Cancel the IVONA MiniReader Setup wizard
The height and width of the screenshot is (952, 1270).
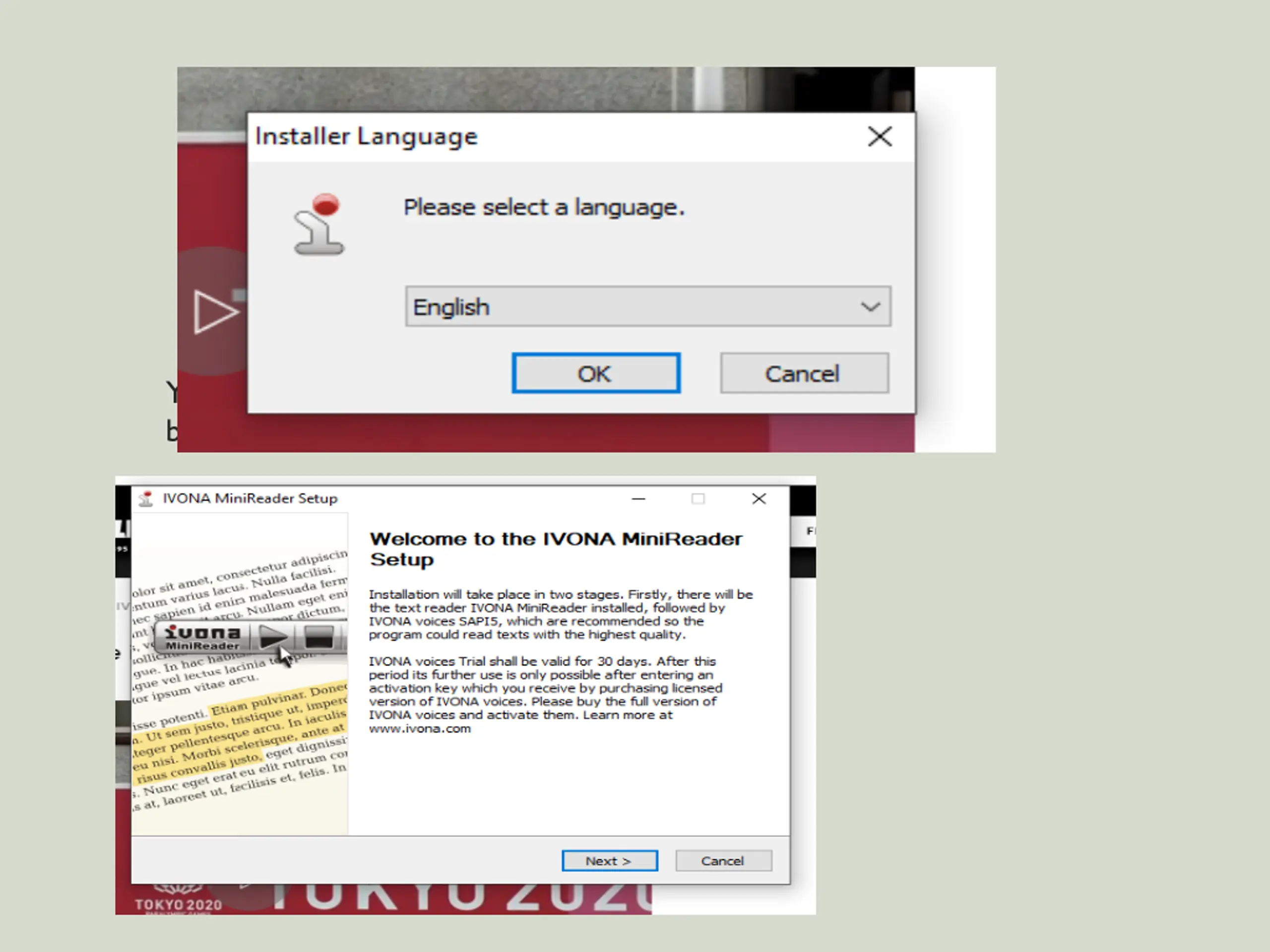(x=723, y=861)
